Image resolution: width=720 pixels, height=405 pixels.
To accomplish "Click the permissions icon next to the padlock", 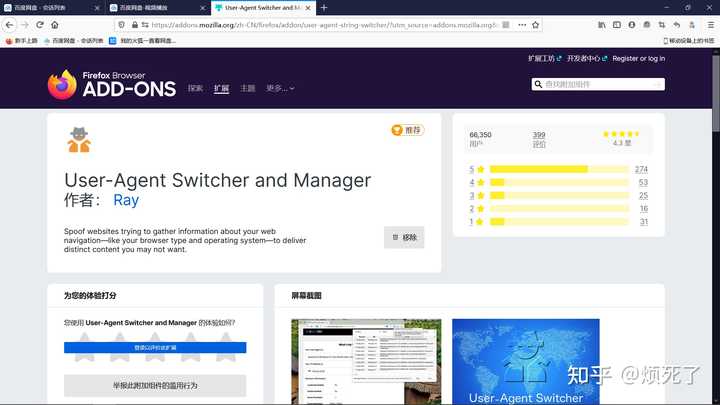I will coord(145,25).
